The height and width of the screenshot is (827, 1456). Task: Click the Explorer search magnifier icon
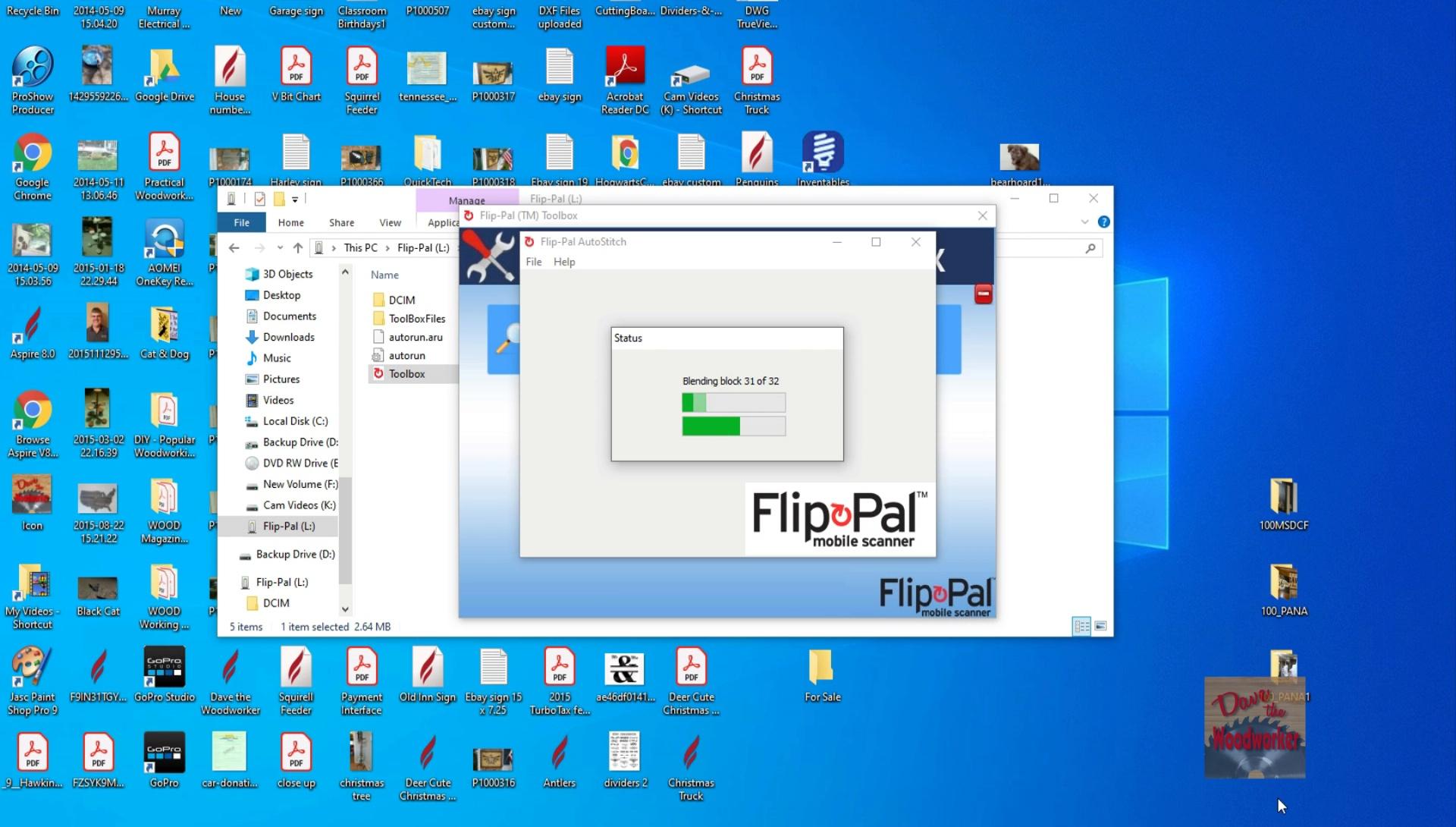click(x=1090, y=248)
